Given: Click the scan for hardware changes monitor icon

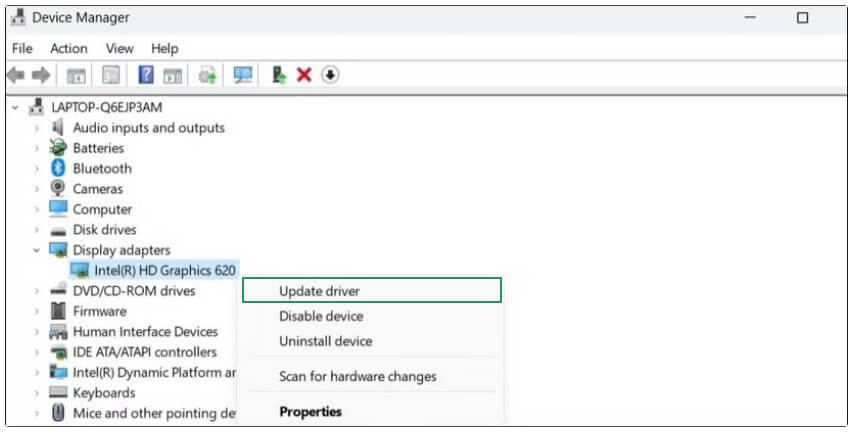Looking at the screenshot, I should point(242,75).
